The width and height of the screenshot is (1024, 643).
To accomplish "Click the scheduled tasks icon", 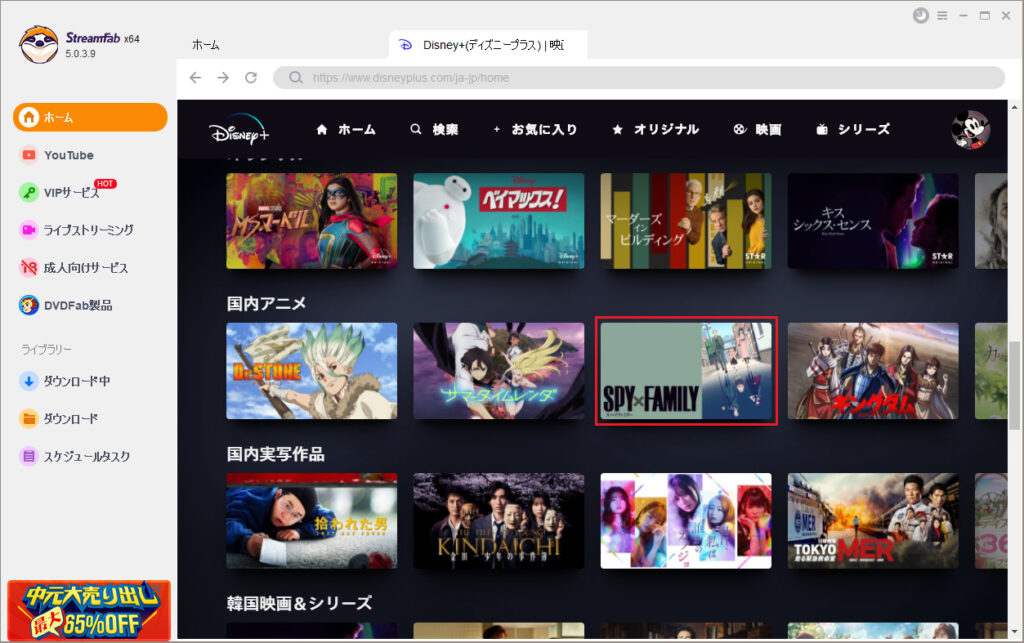I will point(29,456).
